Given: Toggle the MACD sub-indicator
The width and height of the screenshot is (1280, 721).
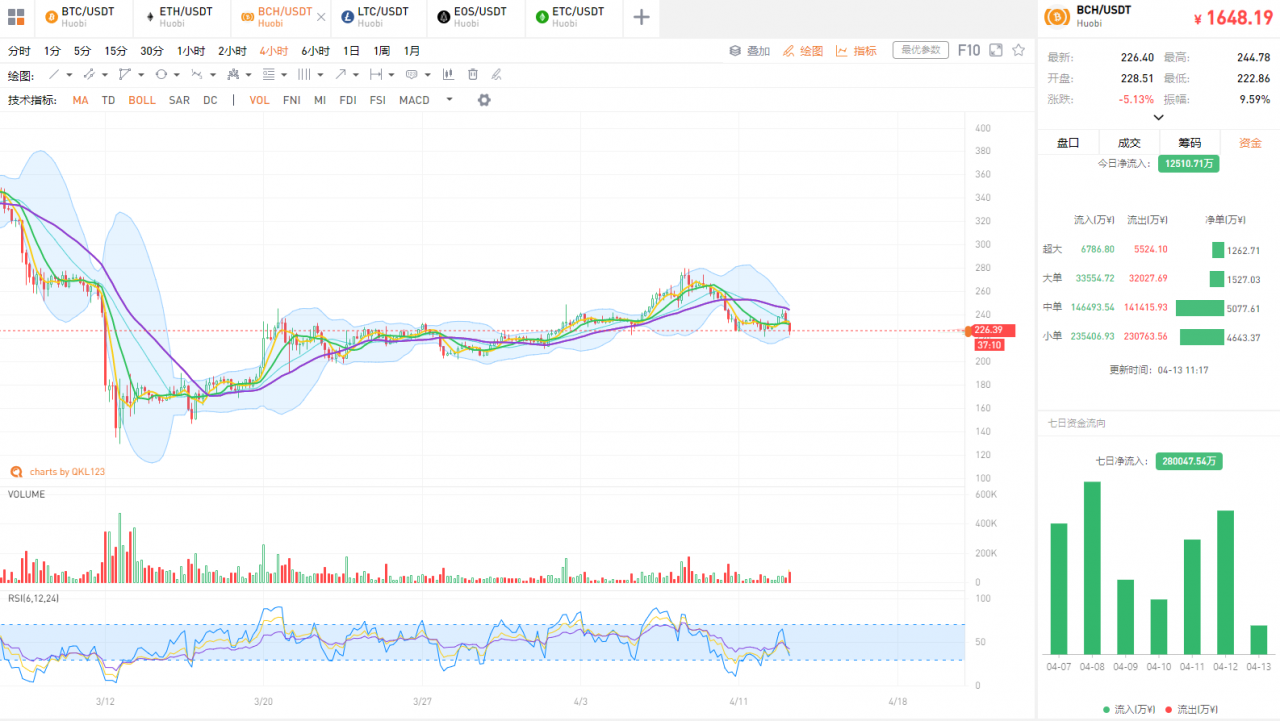Looking at the screenshot, I should coord(414,100).
